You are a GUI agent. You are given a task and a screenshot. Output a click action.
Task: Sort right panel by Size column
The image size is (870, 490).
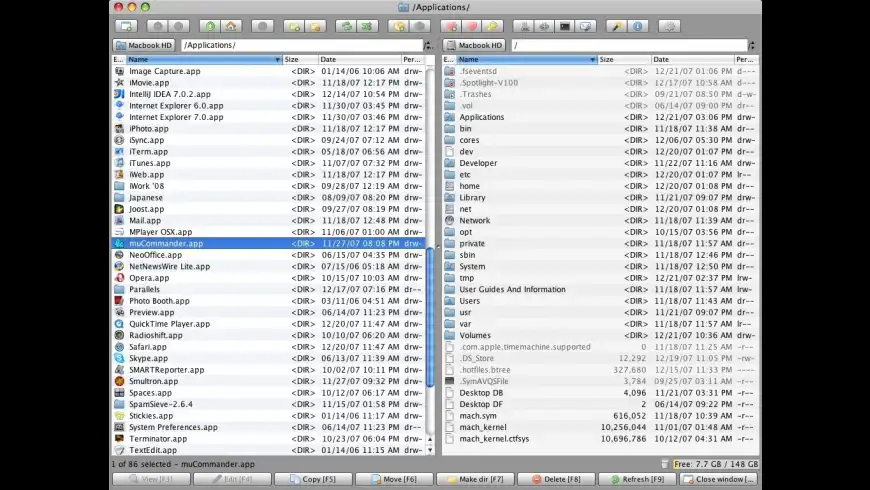(624, 59)
